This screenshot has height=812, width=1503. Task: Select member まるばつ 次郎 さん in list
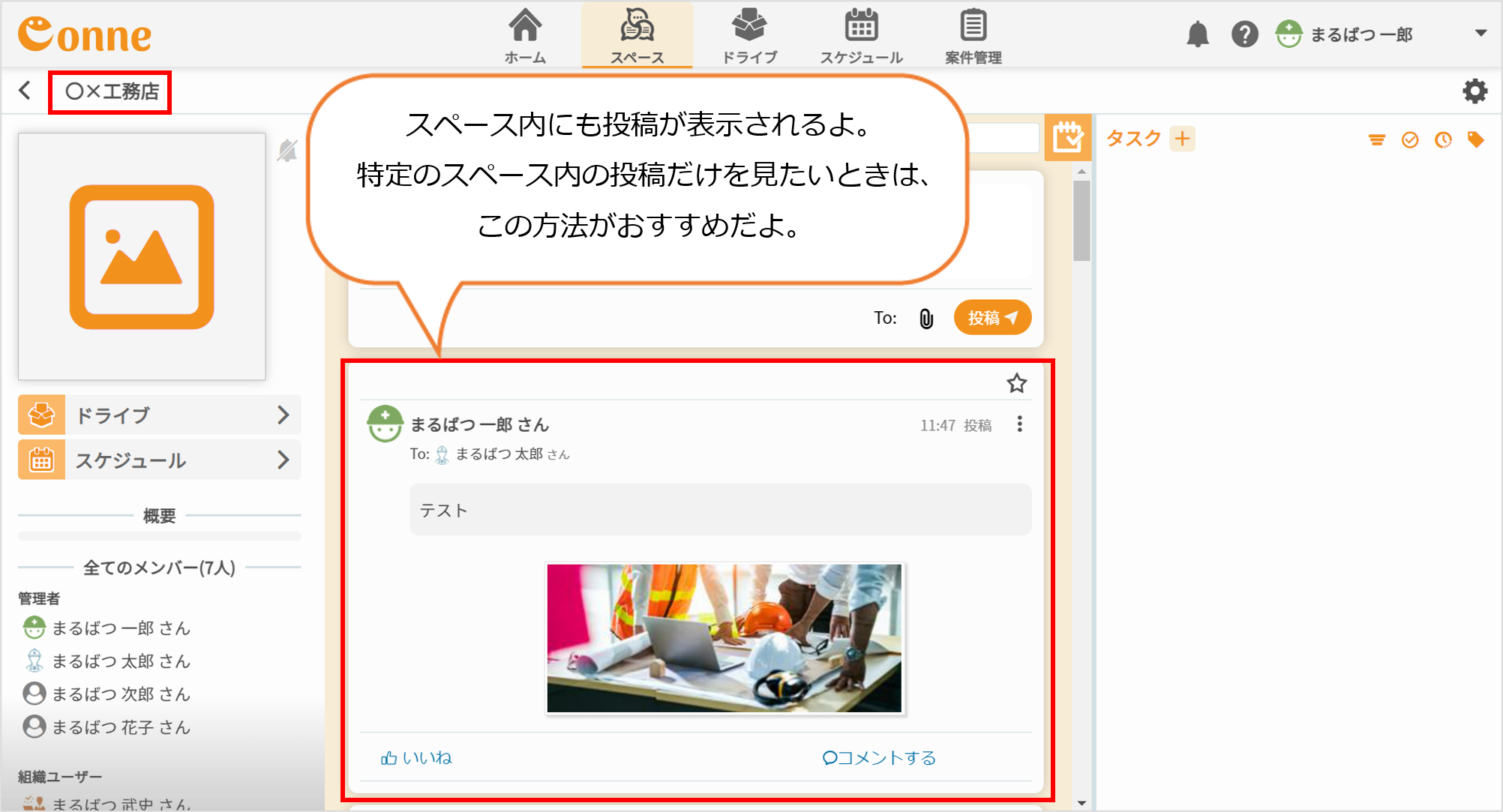pos(106,694)
